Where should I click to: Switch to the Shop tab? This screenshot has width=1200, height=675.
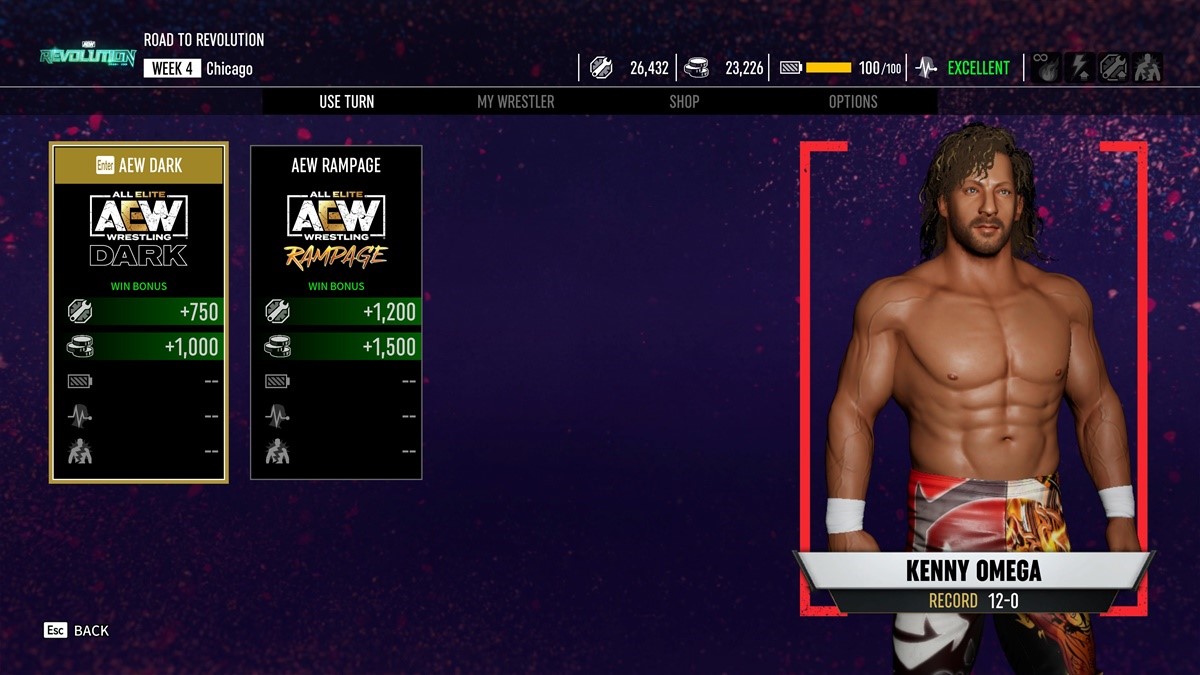click(684, 101)
